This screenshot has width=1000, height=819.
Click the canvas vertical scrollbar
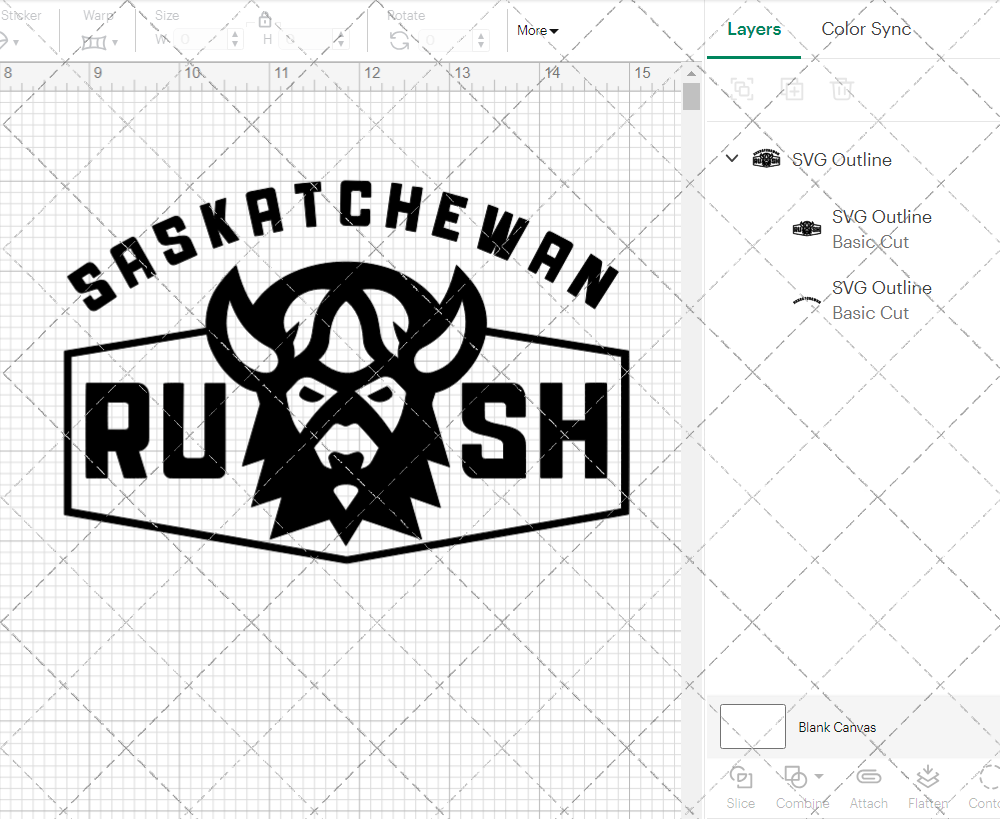pyautogui.click(x=690, y=95)
